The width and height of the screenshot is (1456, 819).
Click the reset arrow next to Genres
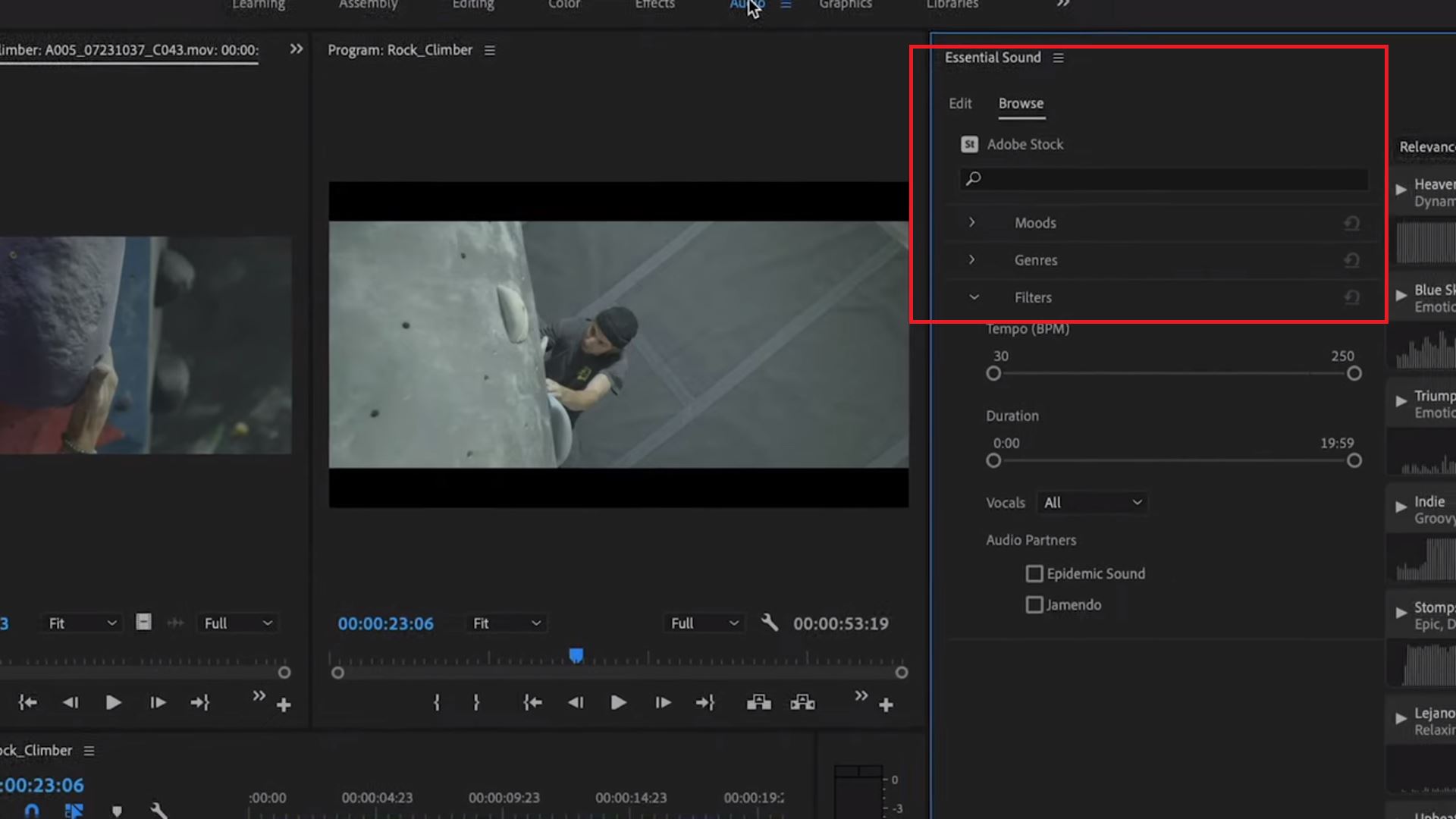pyautogui.click(x=1353, y=260)
